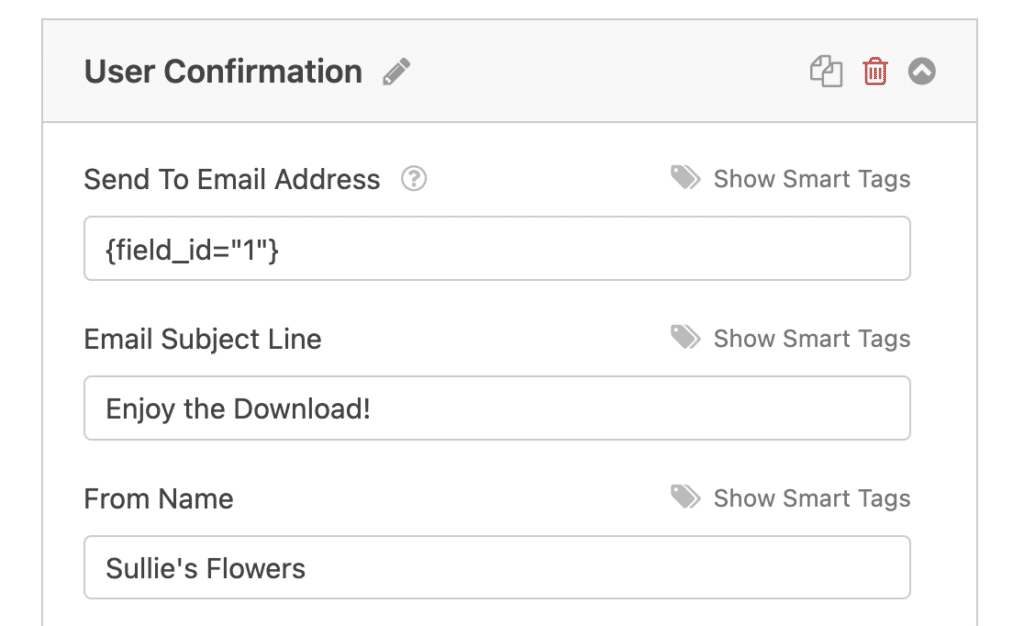Screen dimensions: 1024x626
Task: Click the tag icon next to Email Subject Line
Action: [x=685, y=337]
